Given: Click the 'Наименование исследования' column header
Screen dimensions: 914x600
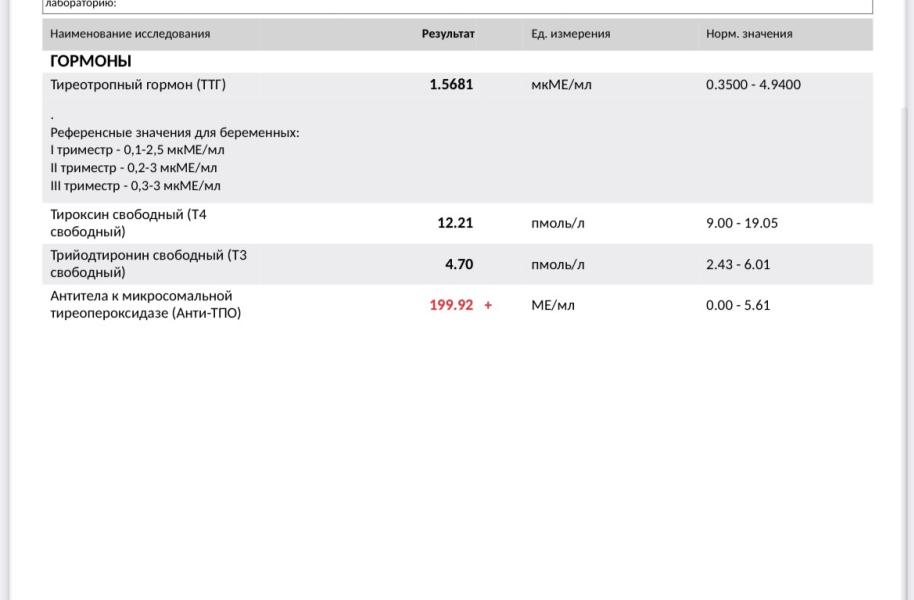Looking at the screenshot, I should coord(130,34).
